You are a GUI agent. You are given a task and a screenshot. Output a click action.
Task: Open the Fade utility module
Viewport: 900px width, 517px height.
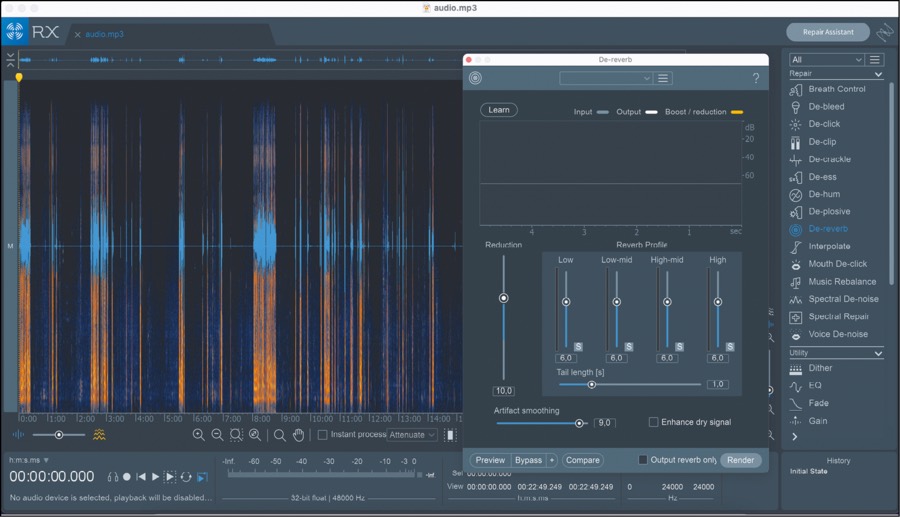(809, 403)
